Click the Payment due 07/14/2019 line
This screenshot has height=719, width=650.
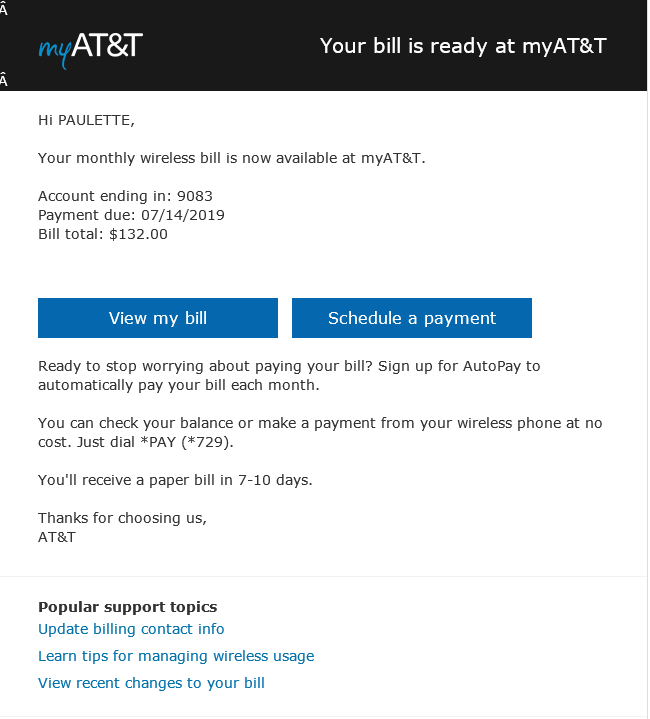click(x=131, y=215)
